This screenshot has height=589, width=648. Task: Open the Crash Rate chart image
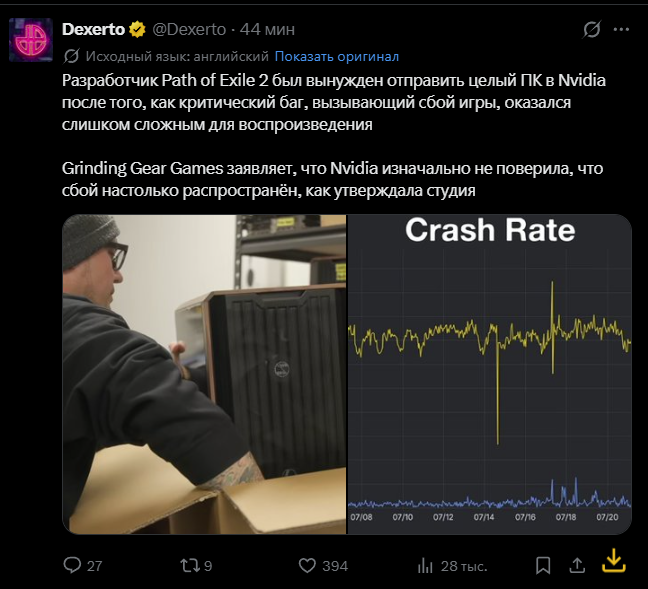(x=489, y=374)
